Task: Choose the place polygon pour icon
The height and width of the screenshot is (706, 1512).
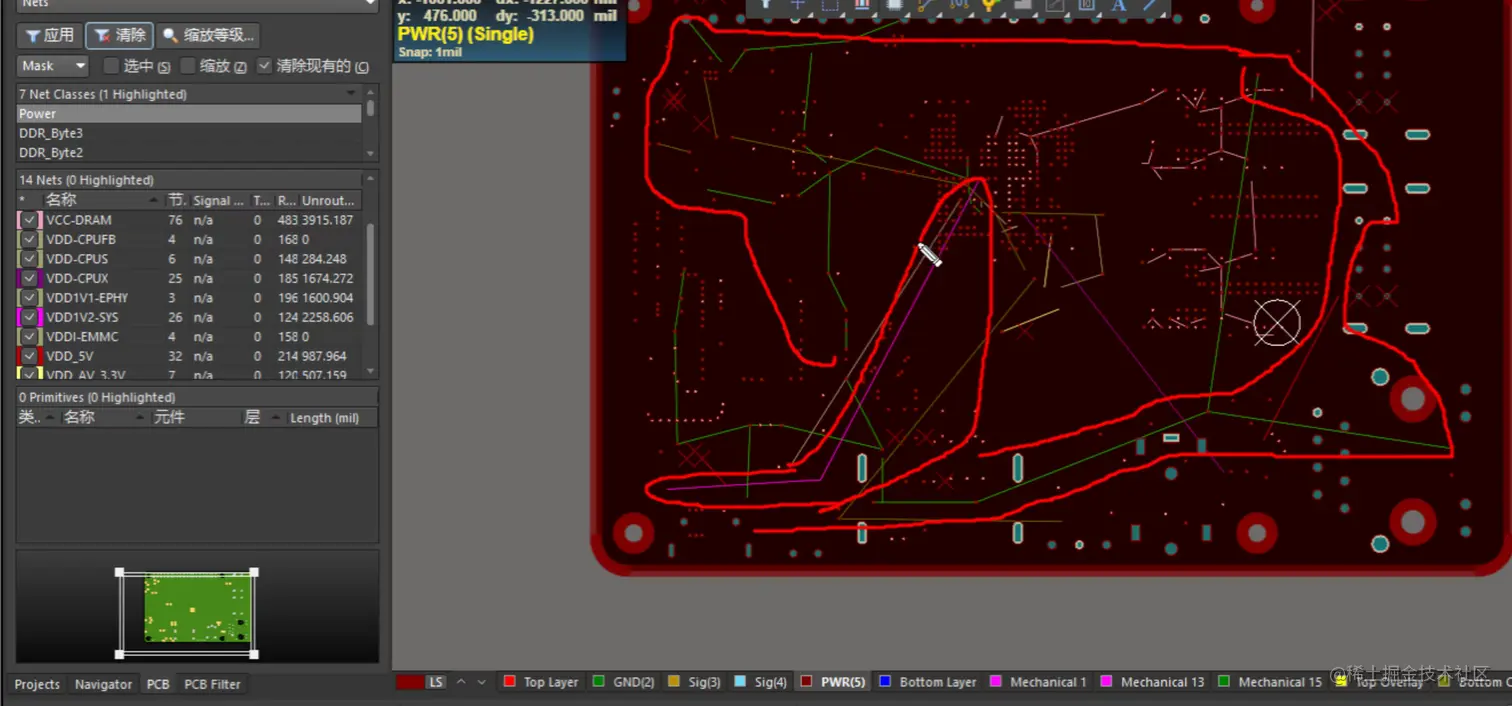Action: pyautogui.click(x=1022, y=5)
